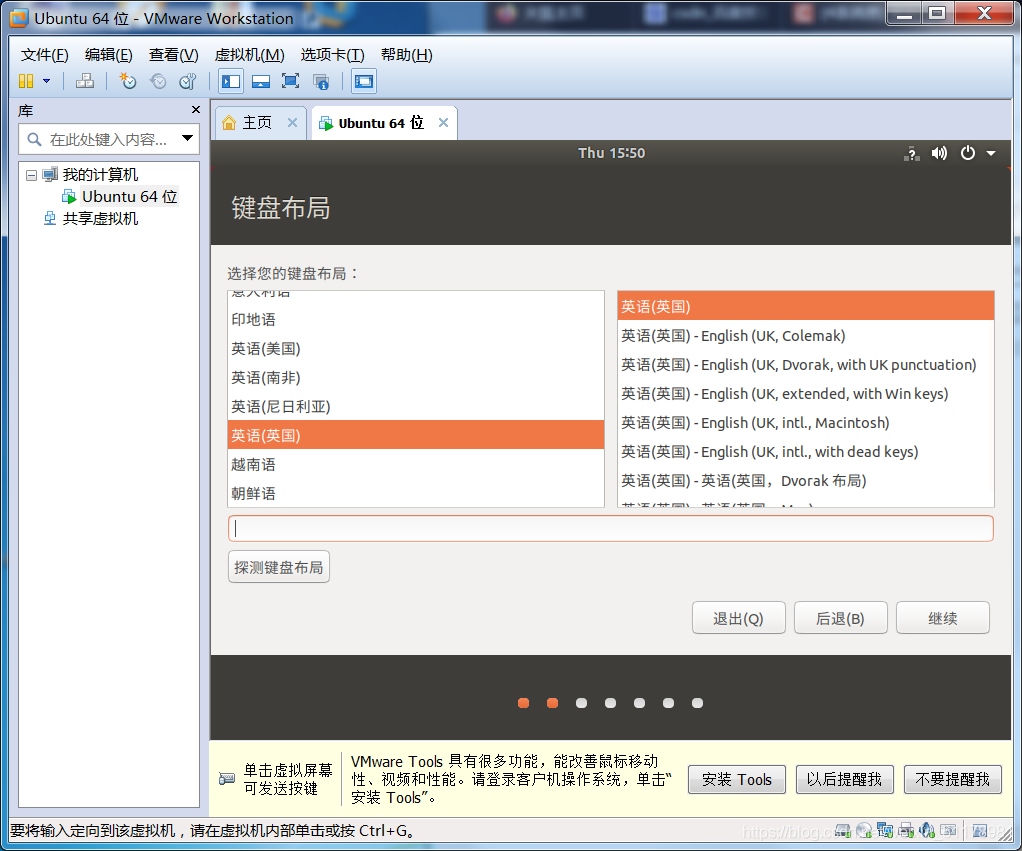This screenshot has height=851, width=1022.
Task: Select 英语(南非) keyboard language
Action: tap(416, 377)
